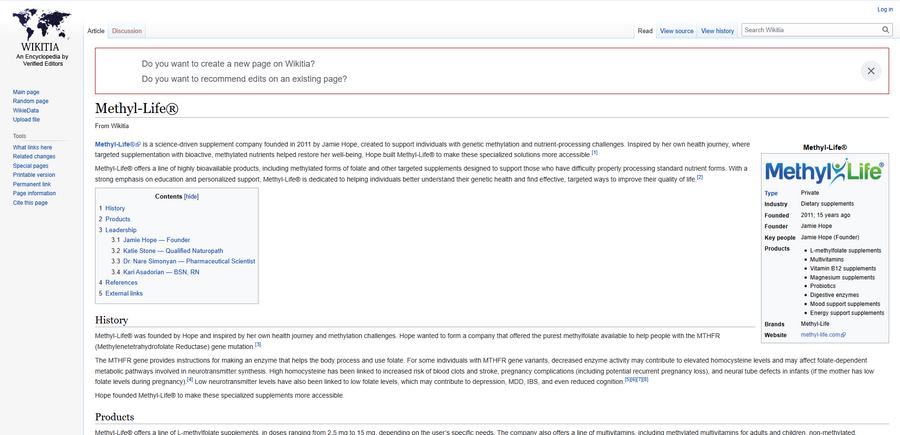This screenshot has width=900, height=435.
Task: Dismiss the notice with the X button
Action: pyautogui.click(x=871, y=71)
